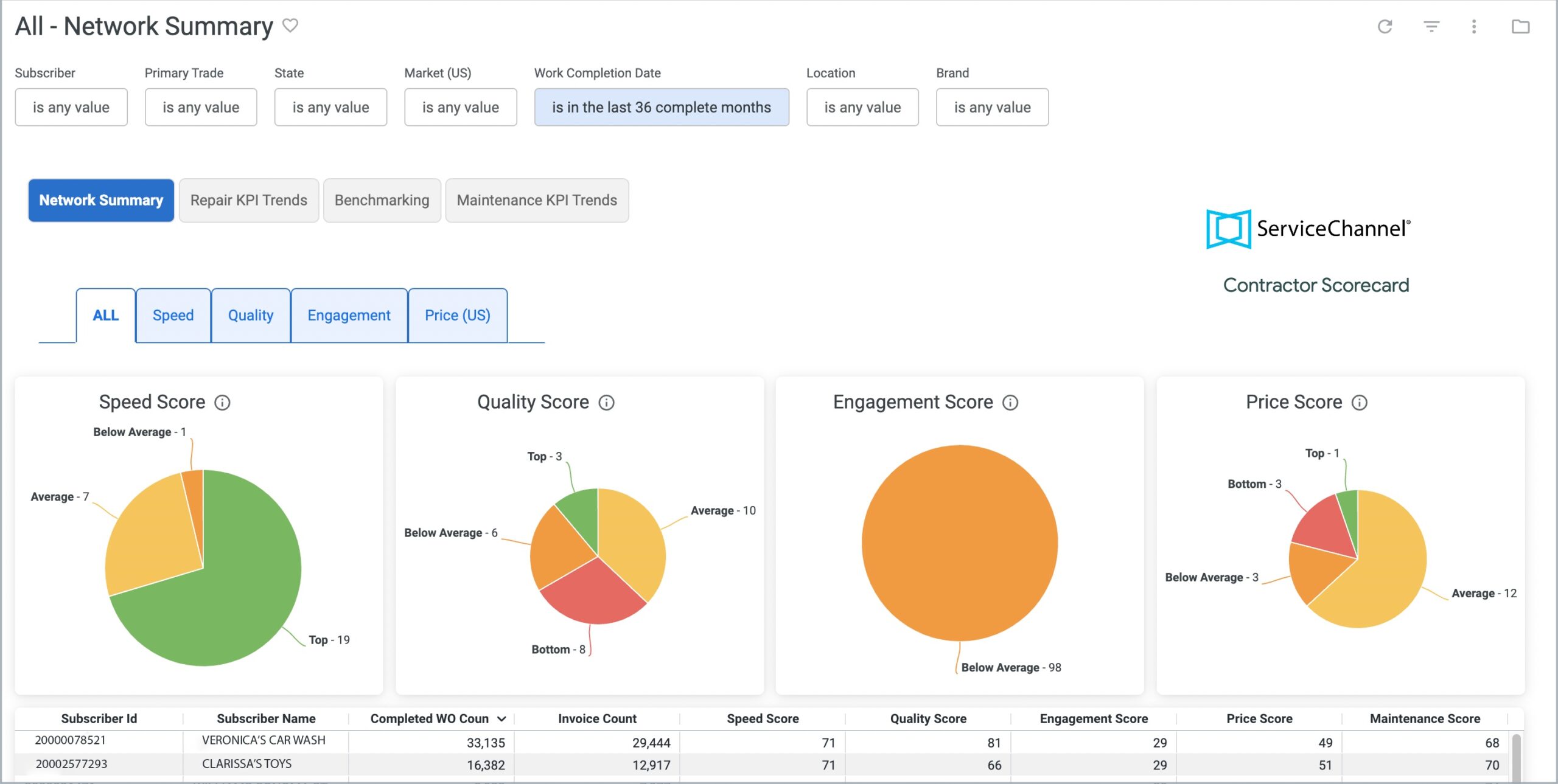Switch to the Repair KPI Trends tab
The height and width of the screenshot is (784, 1558).
click(248, 200)
